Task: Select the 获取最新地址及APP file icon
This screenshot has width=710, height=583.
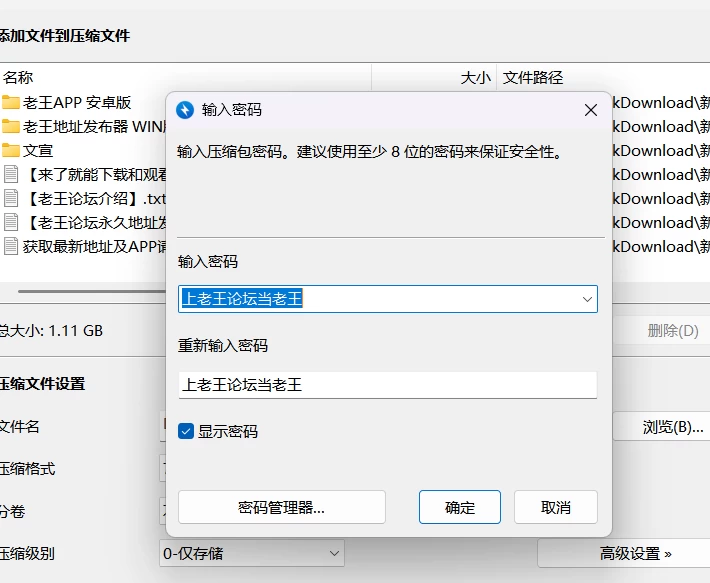Action: click(x=11, y=246)
